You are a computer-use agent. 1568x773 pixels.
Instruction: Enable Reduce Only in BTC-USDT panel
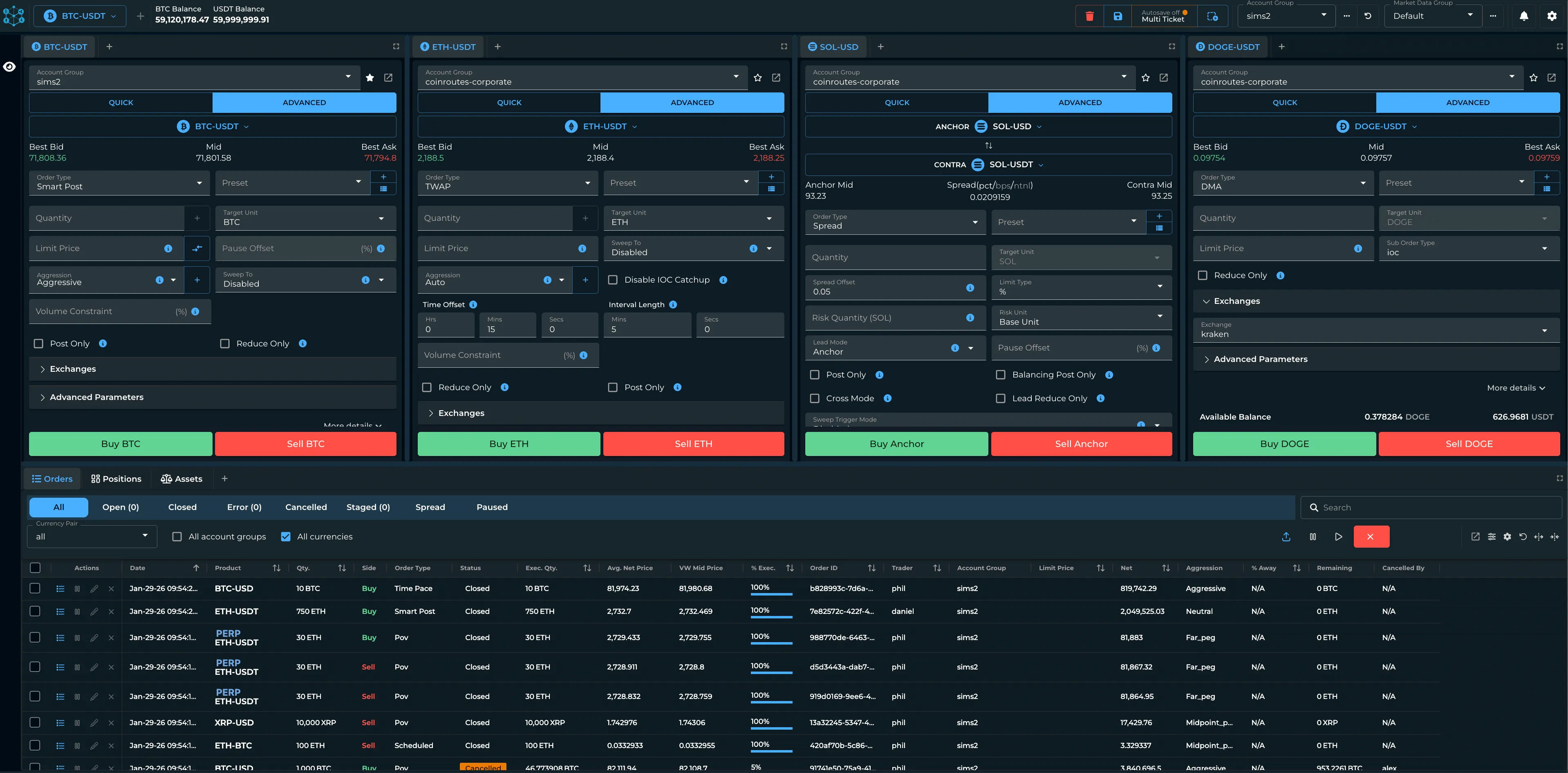[224, 344]
